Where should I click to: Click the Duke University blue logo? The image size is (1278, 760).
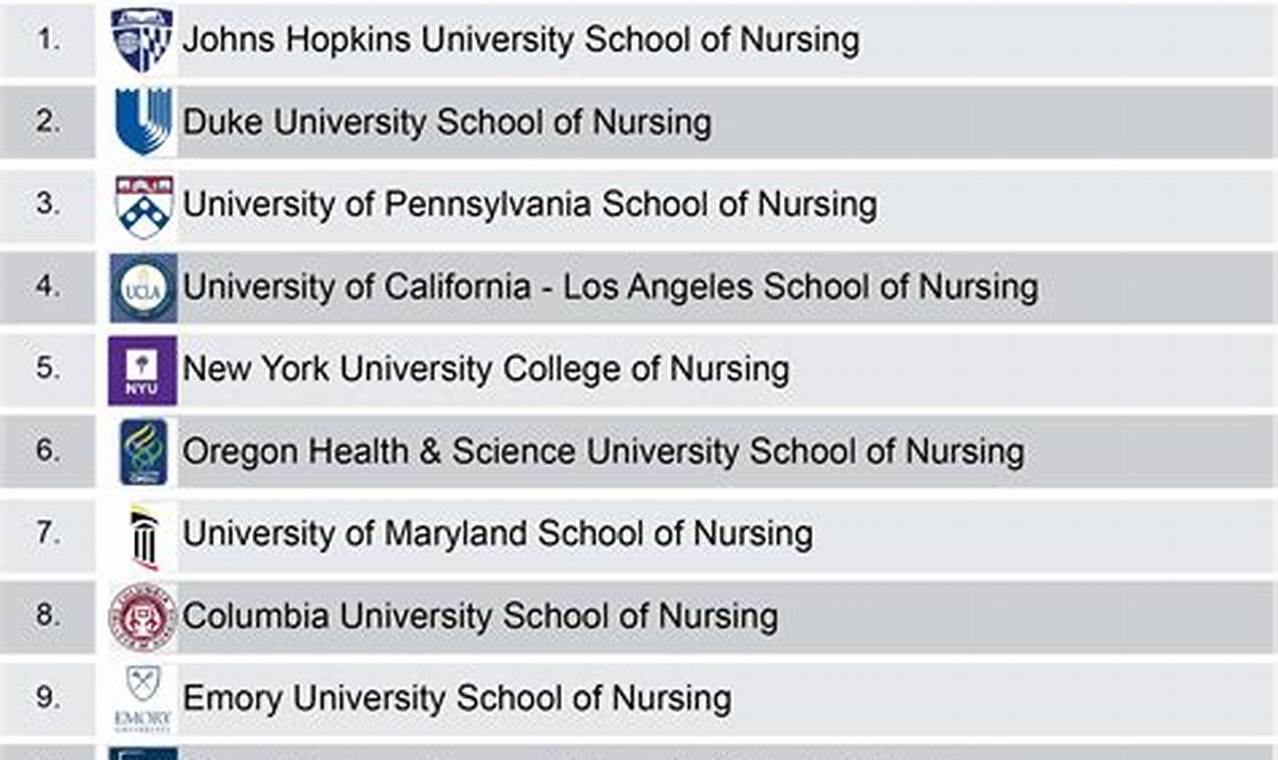tap(143, 122)
